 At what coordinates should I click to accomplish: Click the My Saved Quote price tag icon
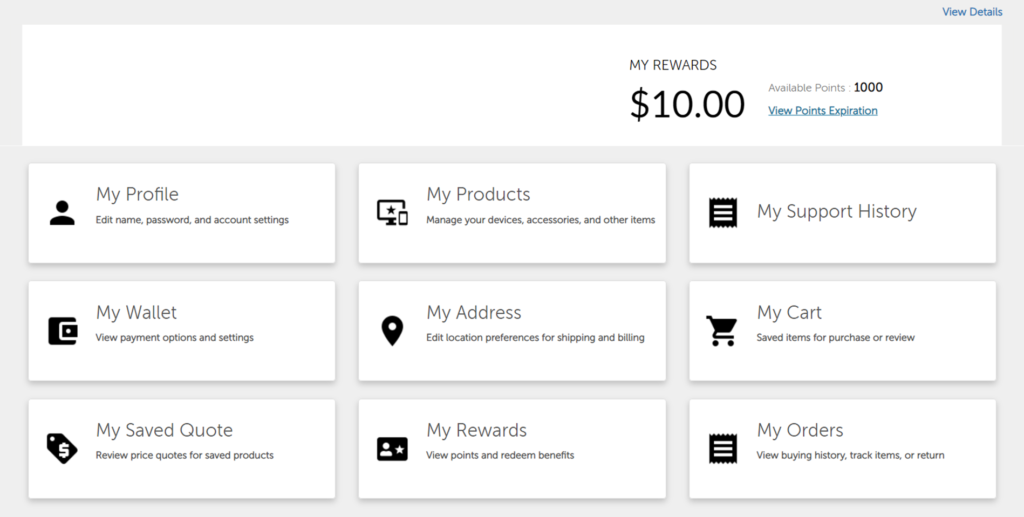tap(62, 448)
